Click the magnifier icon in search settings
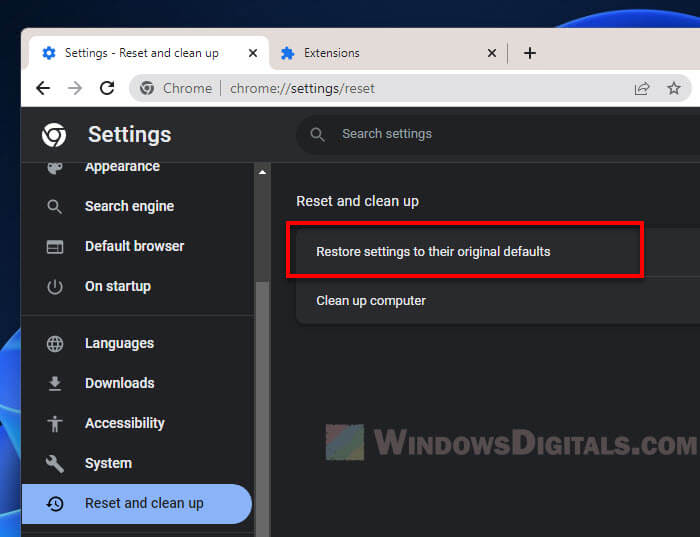The image size is (700, 537). tap(318, 134)
